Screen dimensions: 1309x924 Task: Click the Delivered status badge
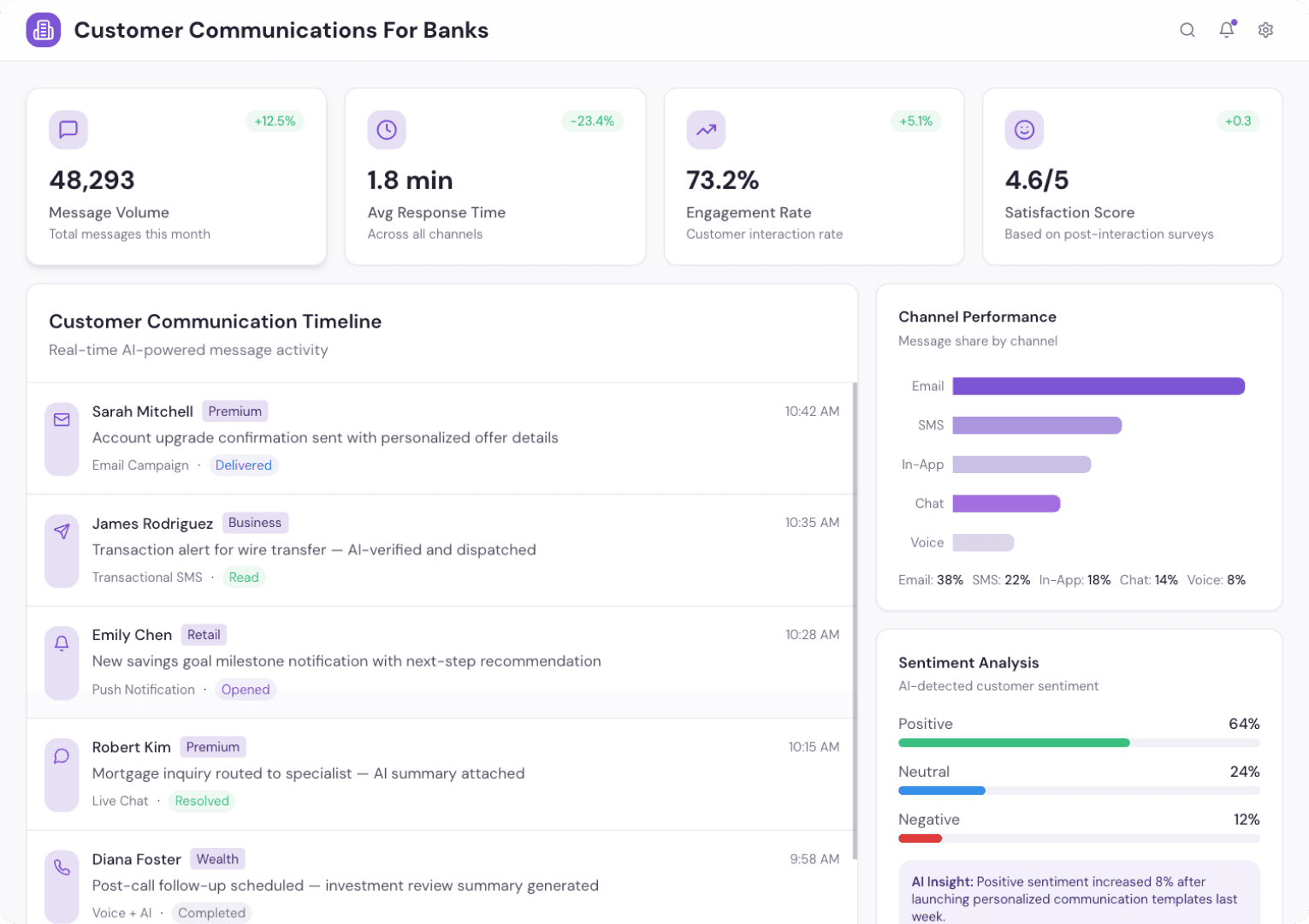pyautogui.click(x=244, y=465)
